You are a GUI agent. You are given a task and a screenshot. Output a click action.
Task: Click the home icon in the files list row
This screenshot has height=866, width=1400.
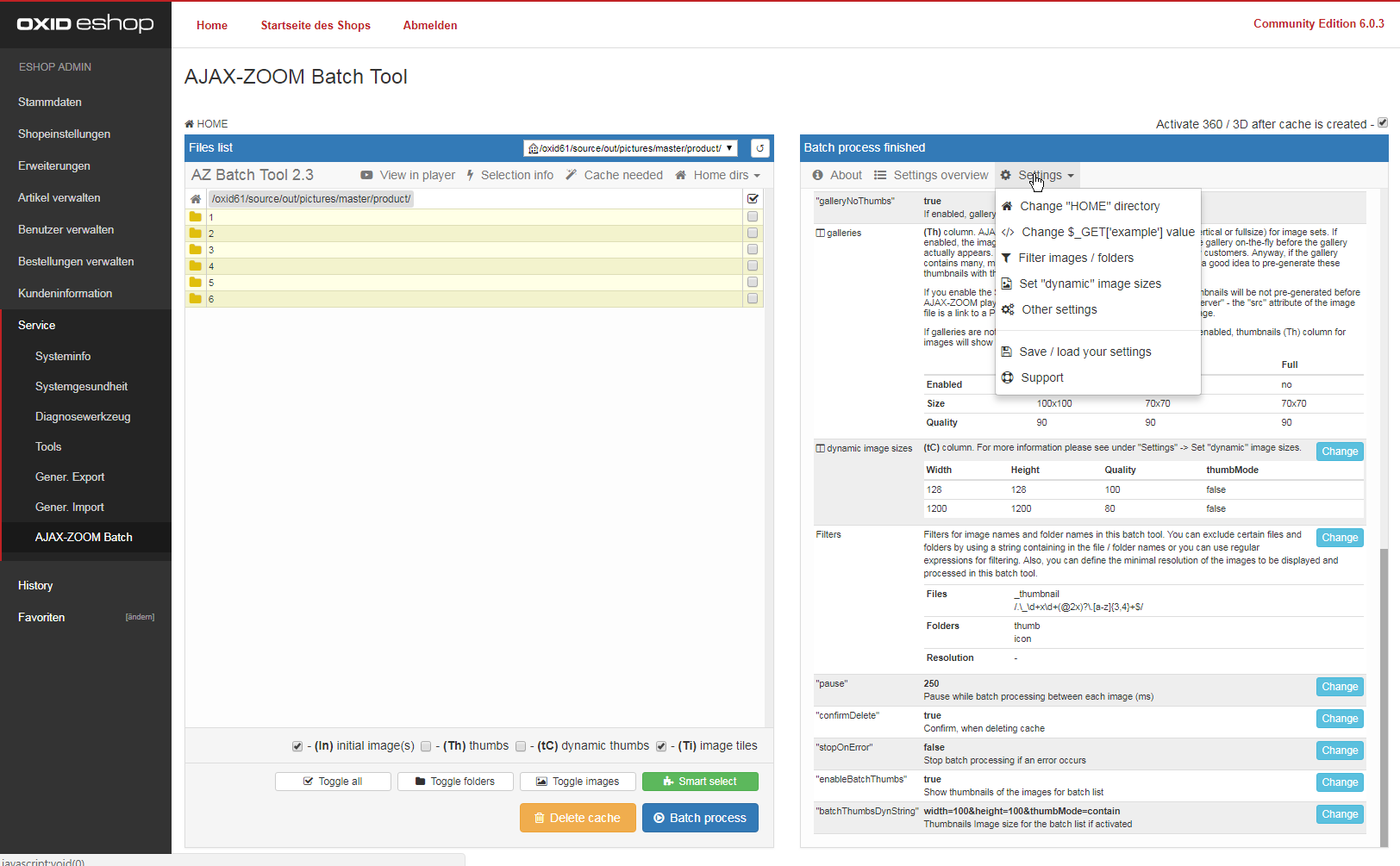pos(196,199)
